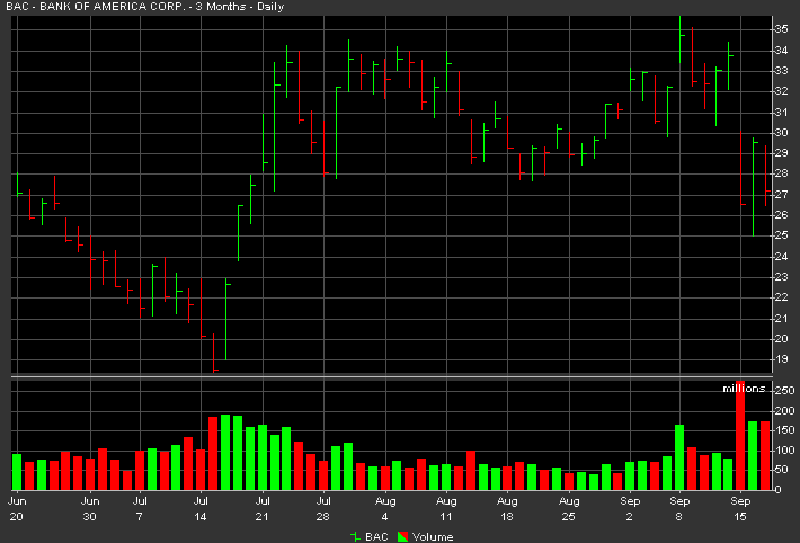Viewport: 800px width, 543px height.
Task: Click the 0 volume axis label
Action: point(778,490)
